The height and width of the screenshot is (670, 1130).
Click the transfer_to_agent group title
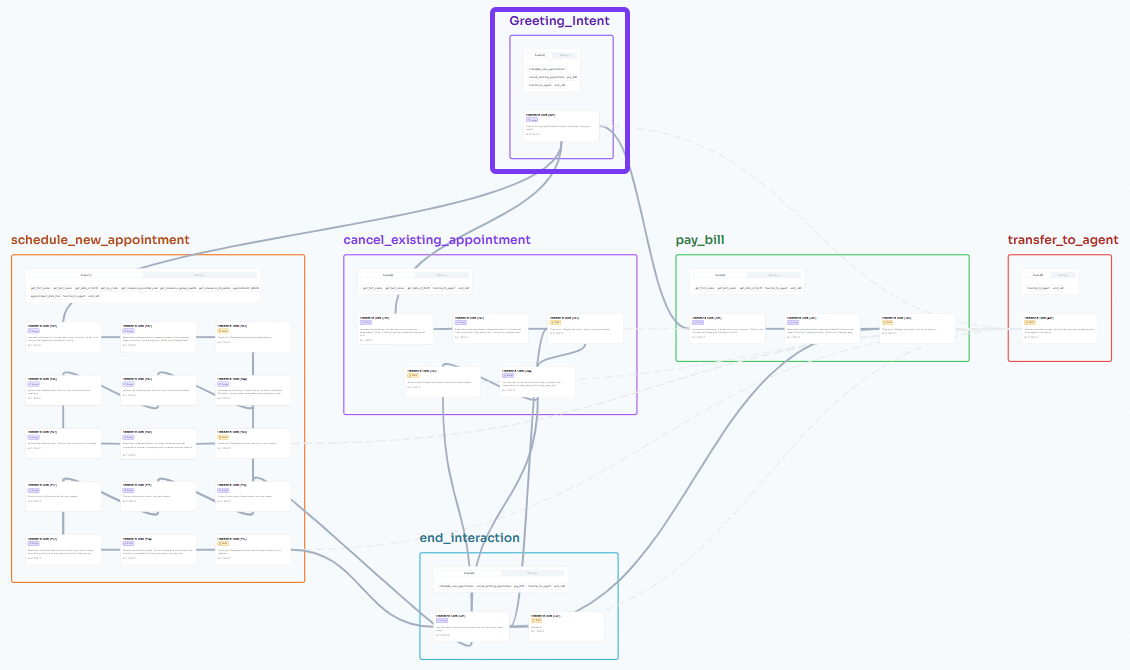[x=1062, y=240]
